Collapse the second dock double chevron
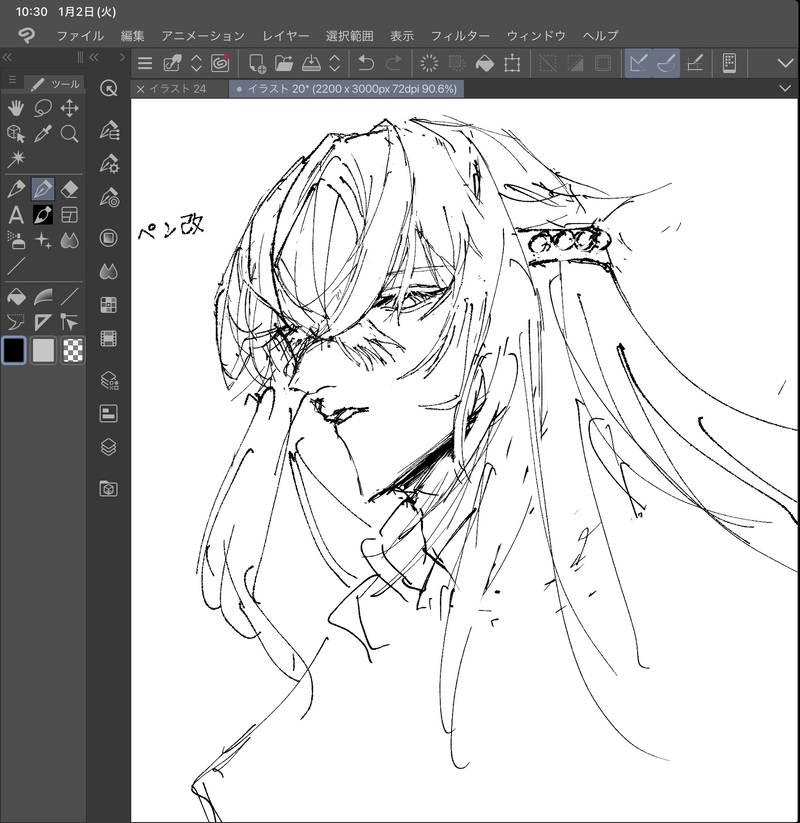800x823 pixels. (94, 57)
